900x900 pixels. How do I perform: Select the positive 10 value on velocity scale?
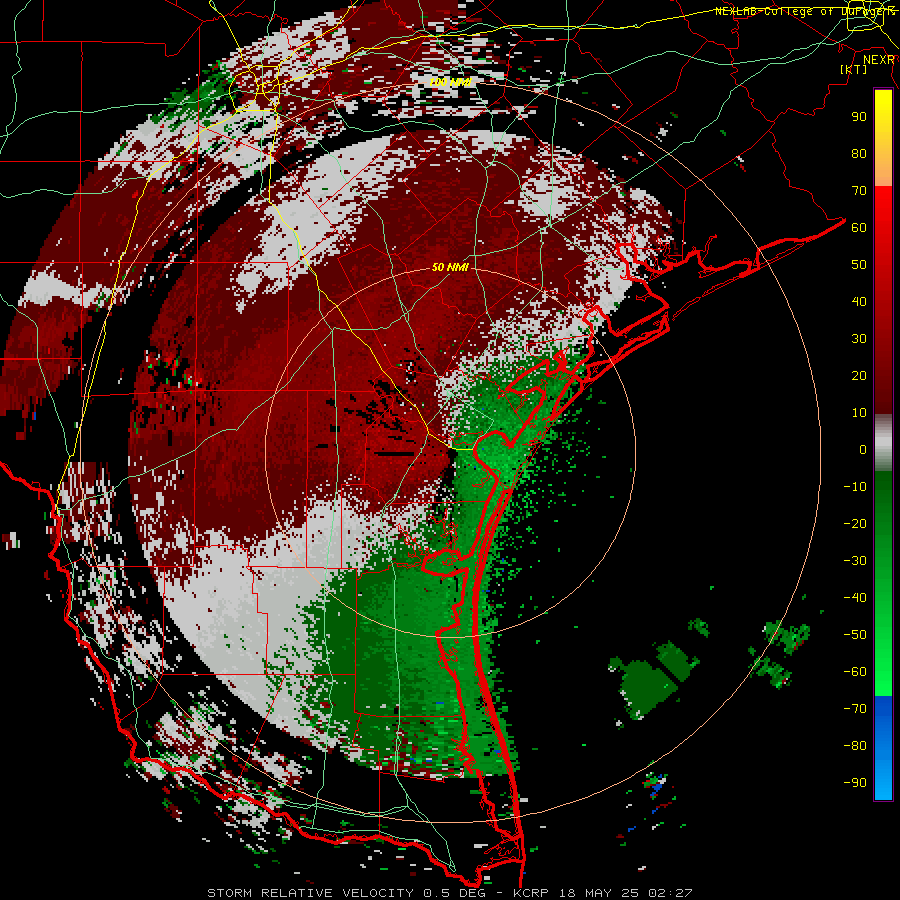[859, 413]
